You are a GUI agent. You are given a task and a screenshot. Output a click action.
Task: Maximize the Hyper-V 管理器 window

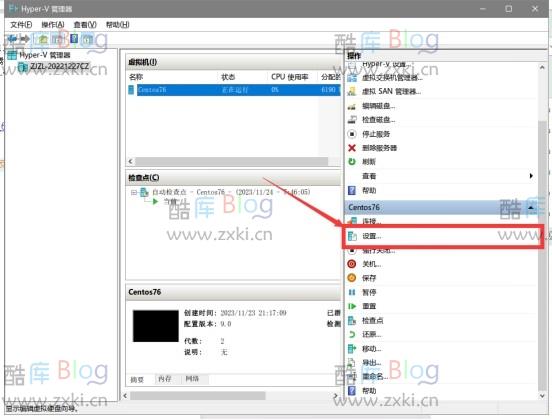click(509, 9)
